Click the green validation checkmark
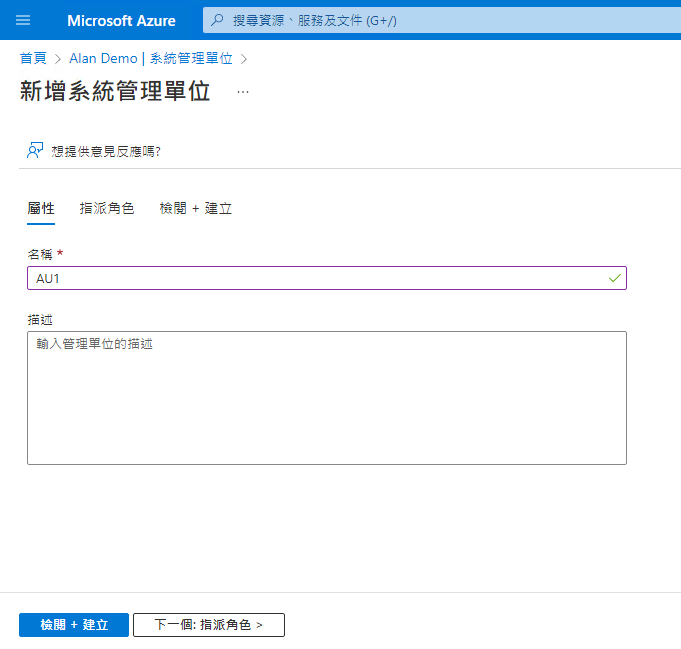The image size is (681, 649). tap(615, 278)
